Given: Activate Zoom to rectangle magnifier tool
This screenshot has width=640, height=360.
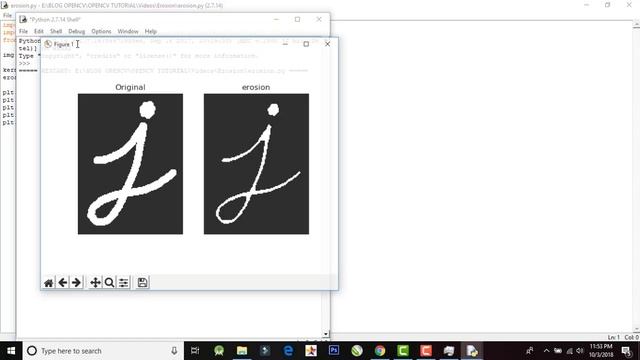Looking at the screenshot, I should pos(109,282).
